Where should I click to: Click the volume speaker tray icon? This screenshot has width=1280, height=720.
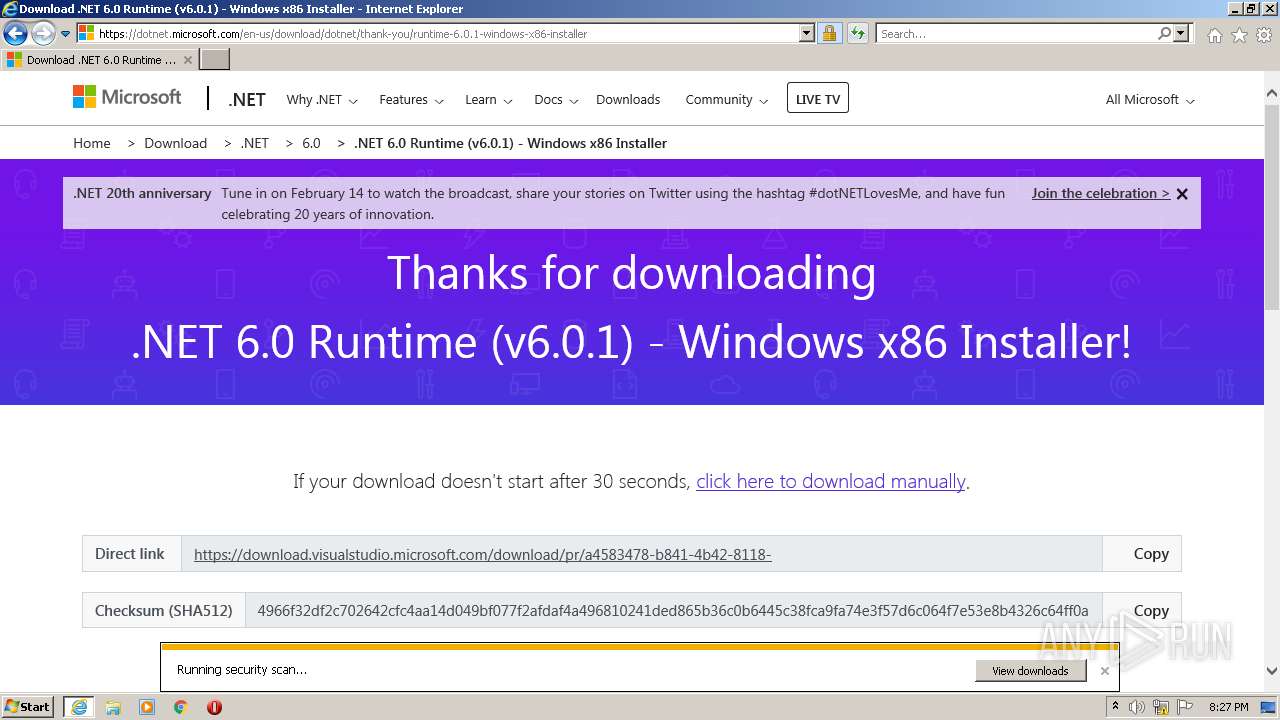[x=1137, y=707]
